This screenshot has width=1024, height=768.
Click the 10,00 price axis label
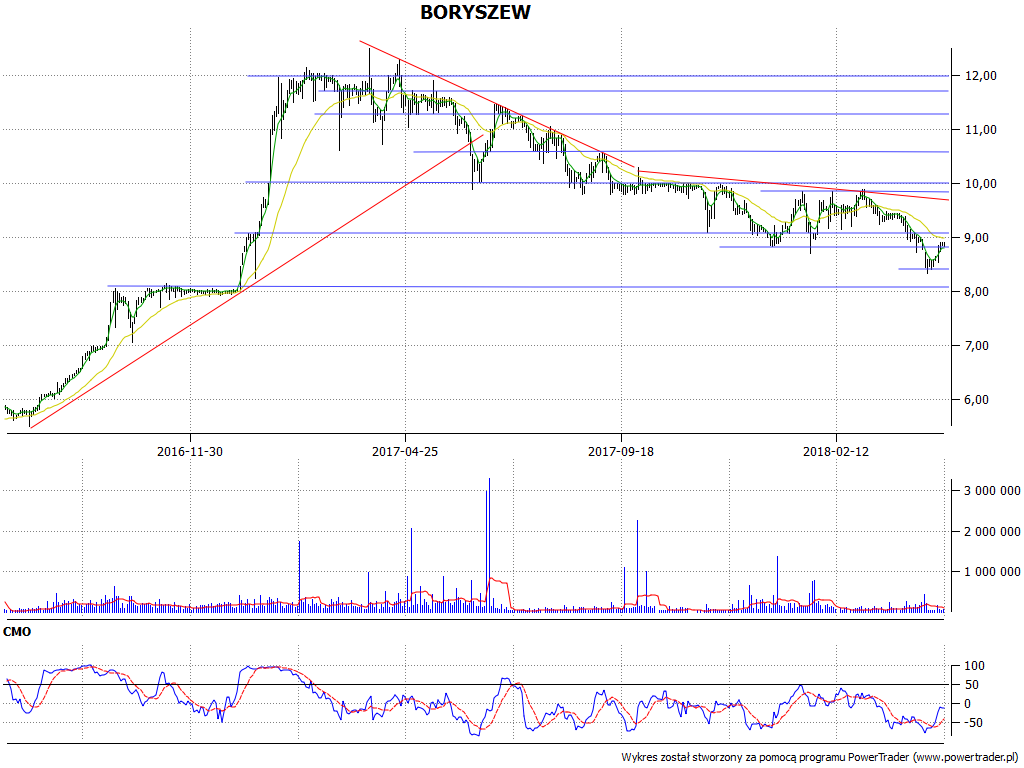pyautogui.click(x=981, y=184)
